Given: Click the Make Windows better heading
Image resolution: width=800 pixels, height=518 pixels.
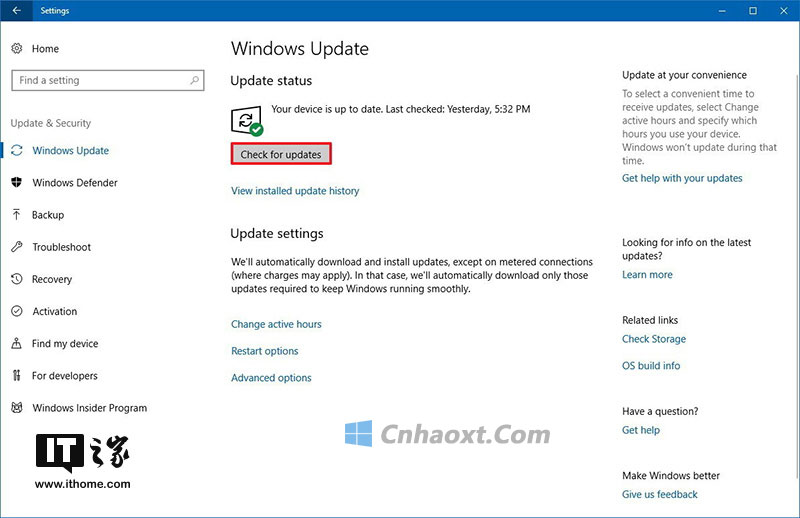Looking at the screenshot, I should point(670,476).
